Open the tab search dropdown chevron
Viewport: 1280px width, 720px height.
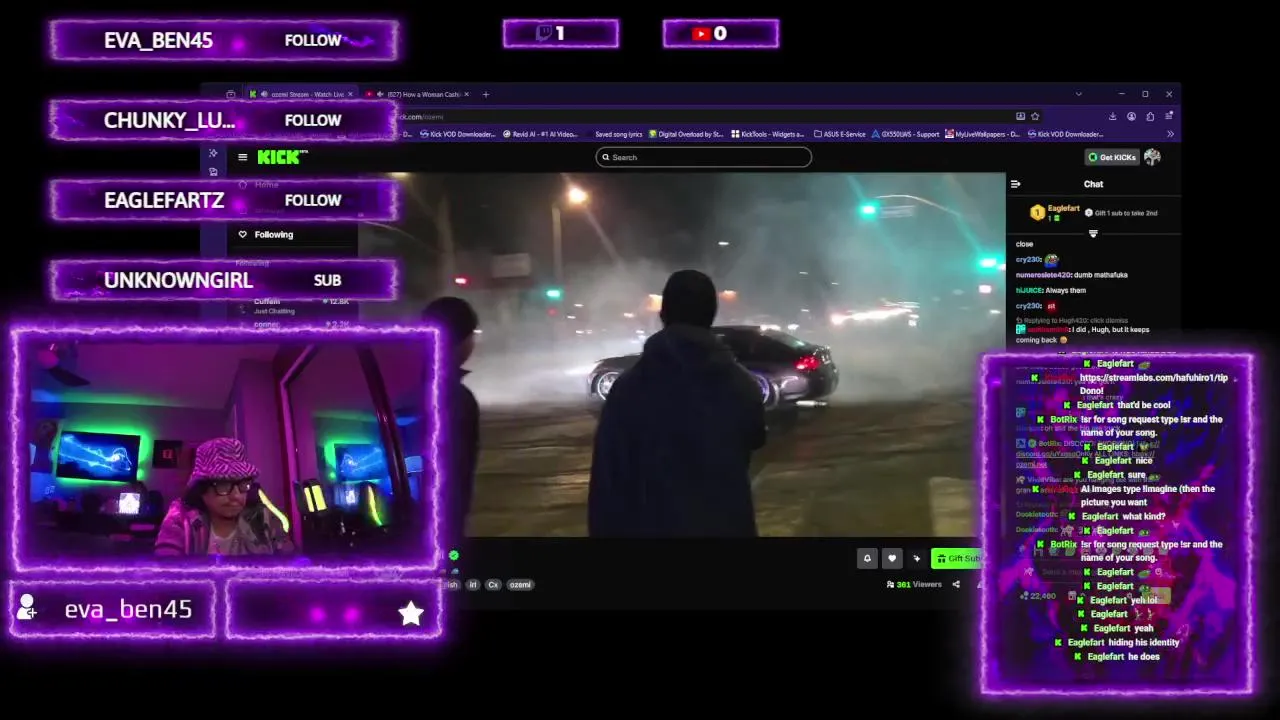[1078, 94]
